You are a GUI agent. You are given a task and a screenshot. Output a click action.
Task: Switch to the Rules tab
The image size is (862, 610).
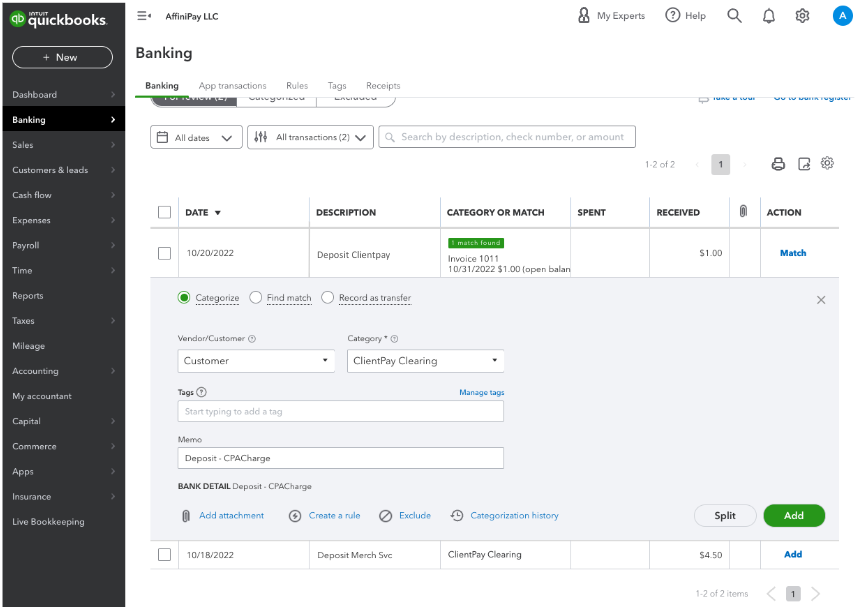[x=297, y=86]
